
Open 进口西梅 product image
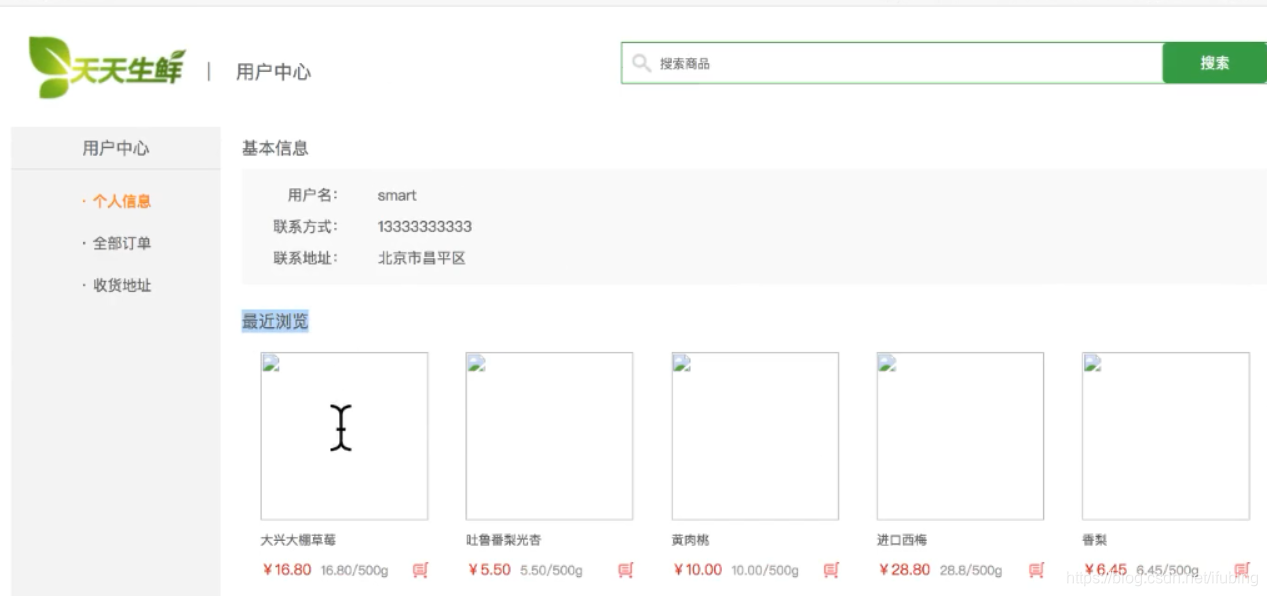pyautogui.click(x=961, y=436)
